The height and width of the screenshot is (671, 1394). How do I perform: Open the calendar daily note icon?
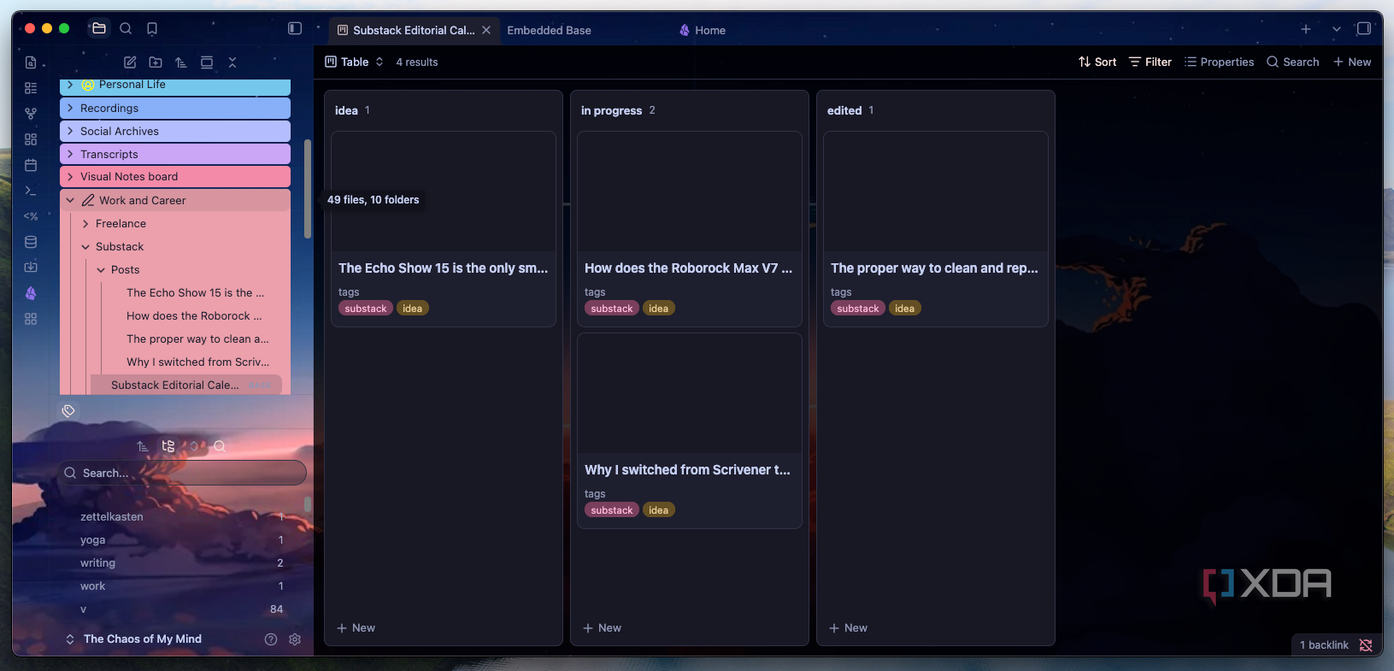point(31,164)
